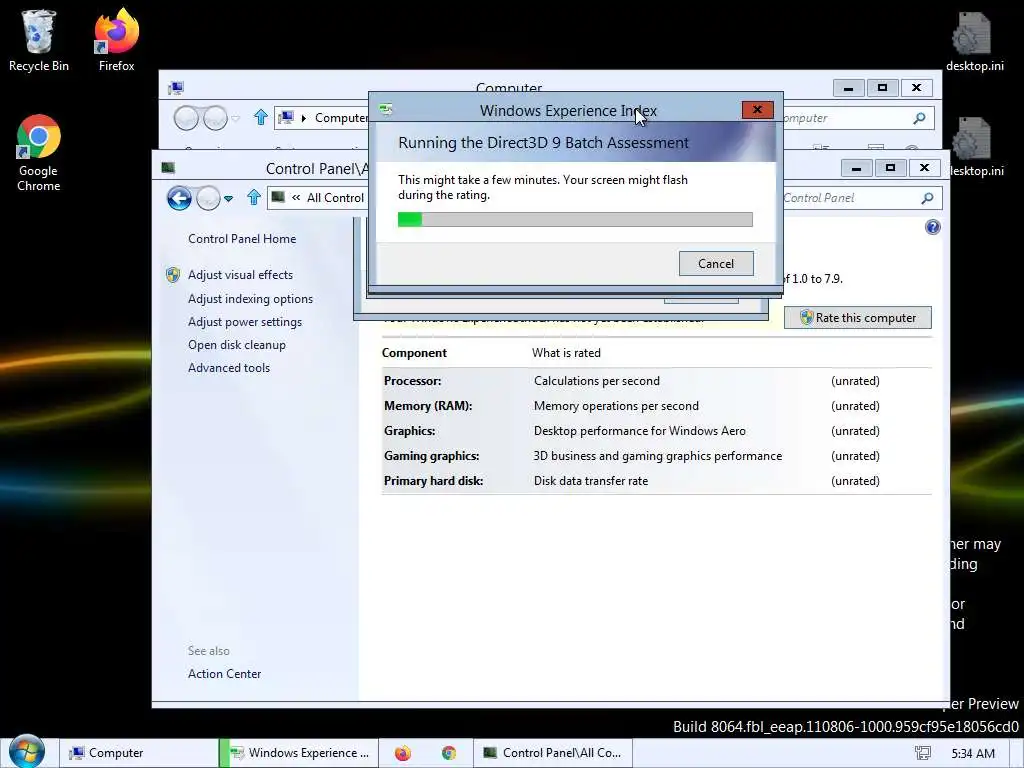Click the Computer window title icon
This screenshot has width=1024, height=768.
(176, 88)
